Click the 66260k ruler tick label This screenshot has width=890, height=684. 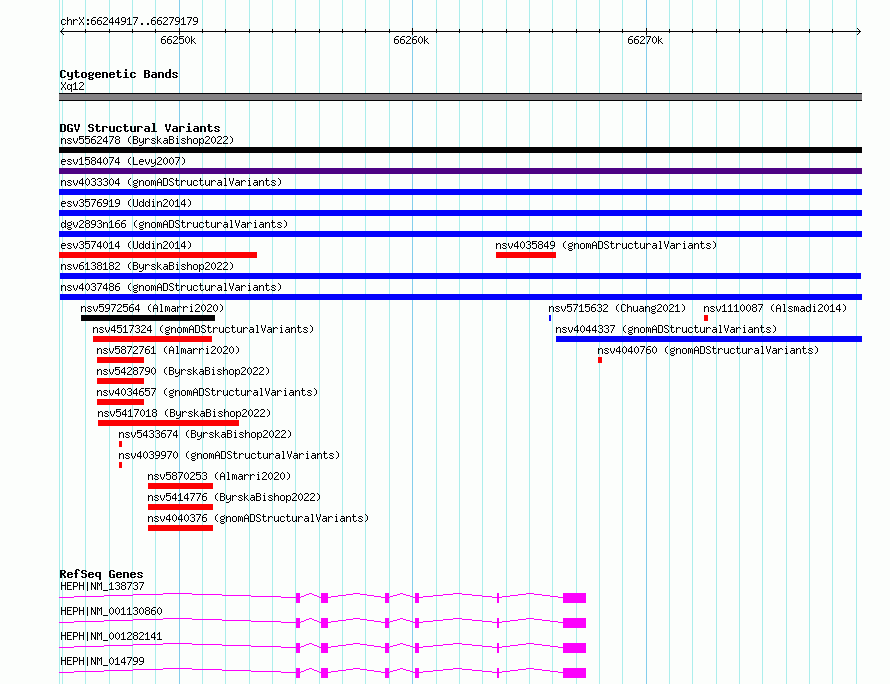click(411, 40)
